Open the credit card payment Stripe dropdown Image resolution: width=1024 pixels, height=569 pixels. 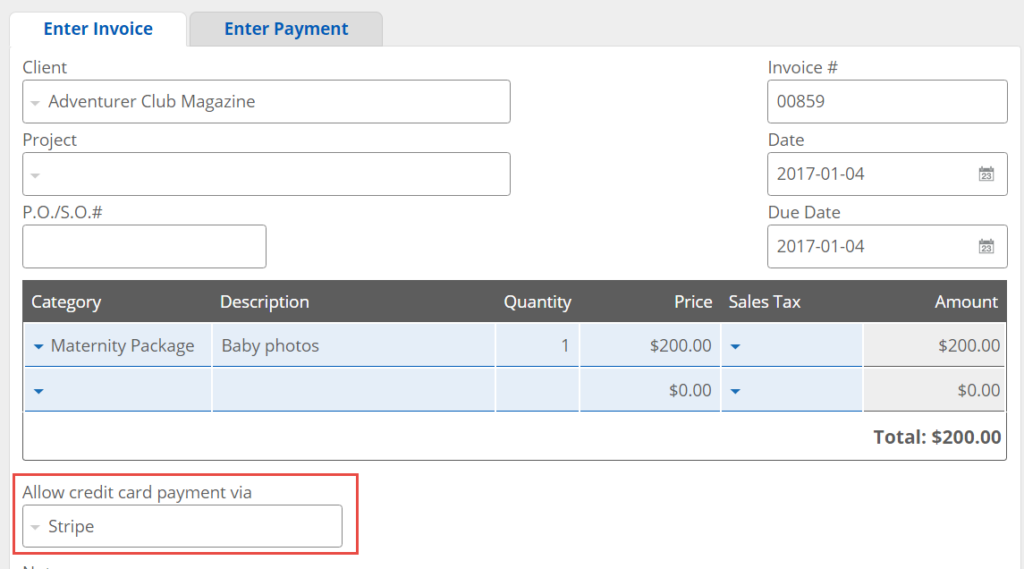36,527
